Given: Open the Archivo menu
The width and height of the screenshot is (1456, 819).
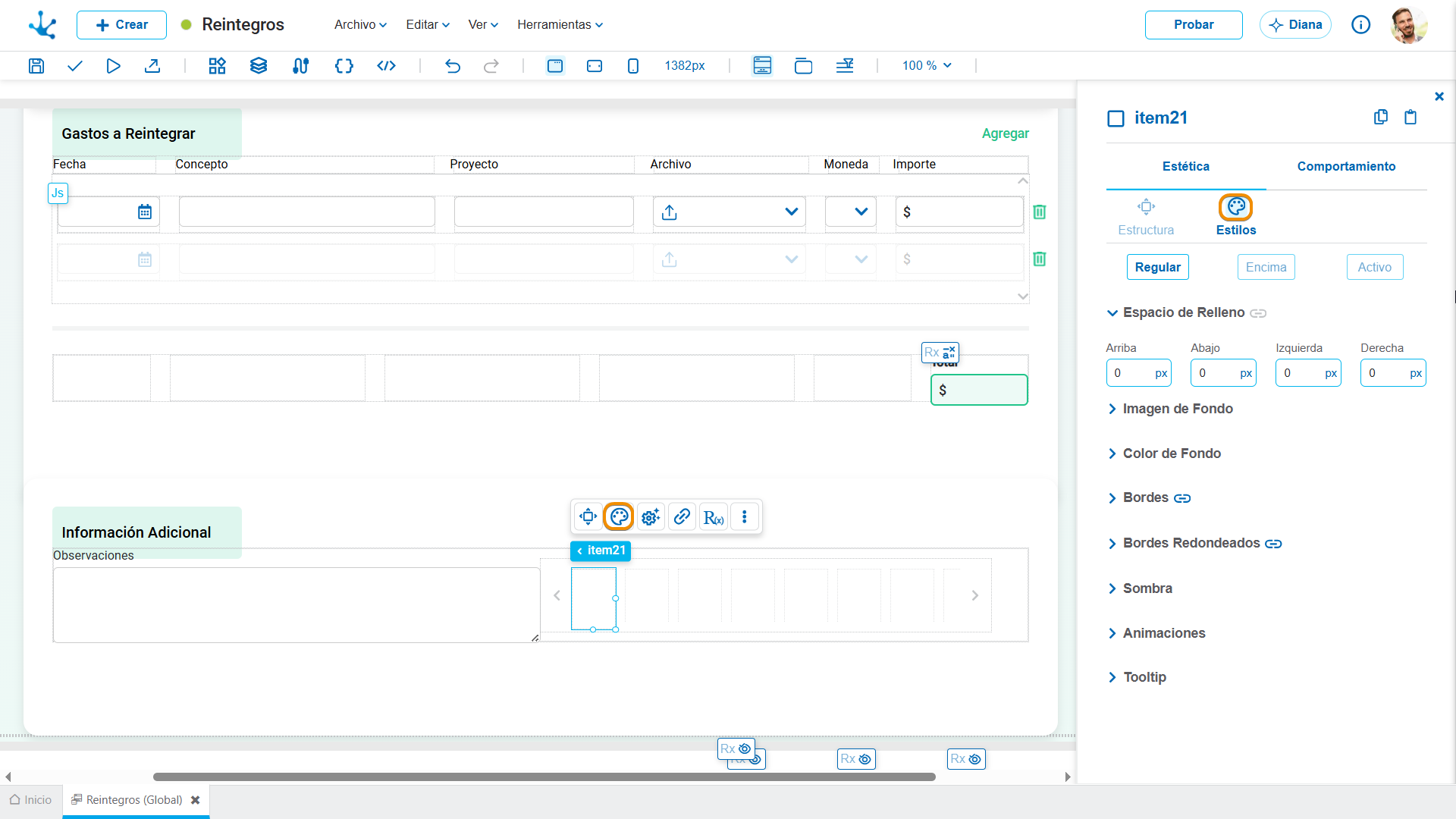Looking at the screenshot, I should tap(360, 25).
